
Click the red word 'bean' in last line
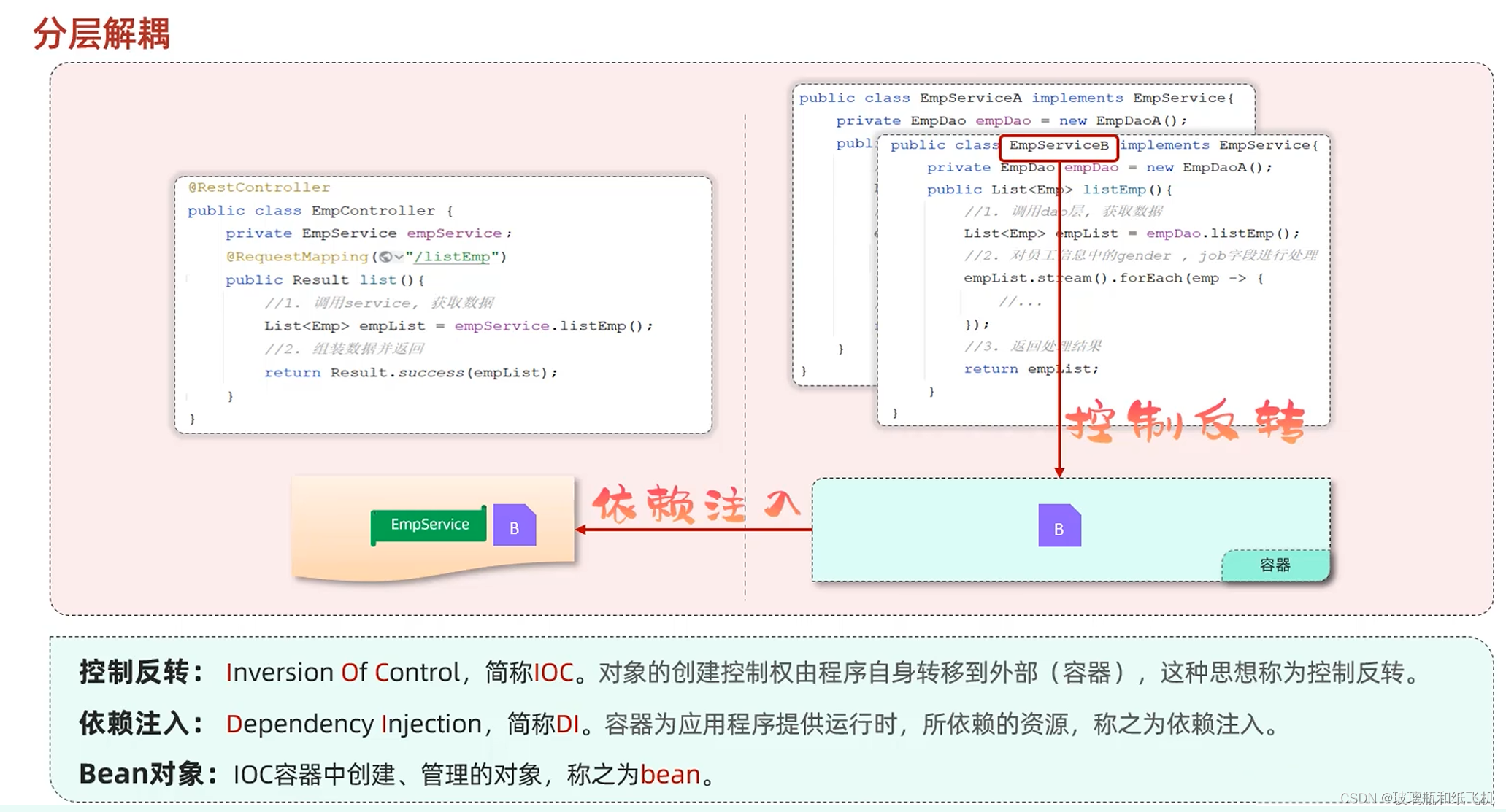tap(670, 774)
